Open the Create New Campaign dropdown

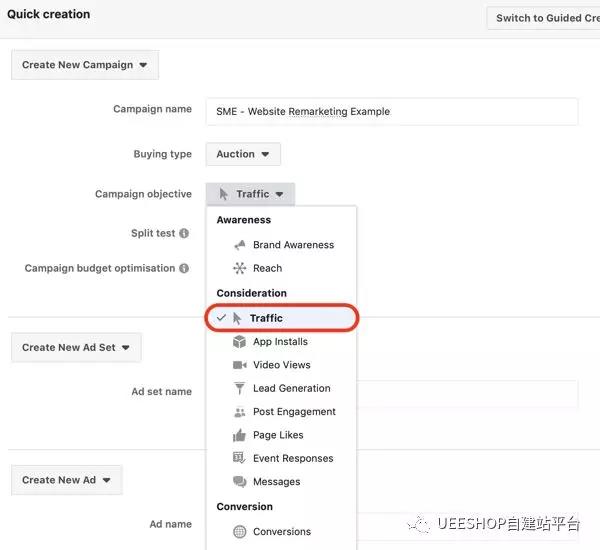coord(84,65)
